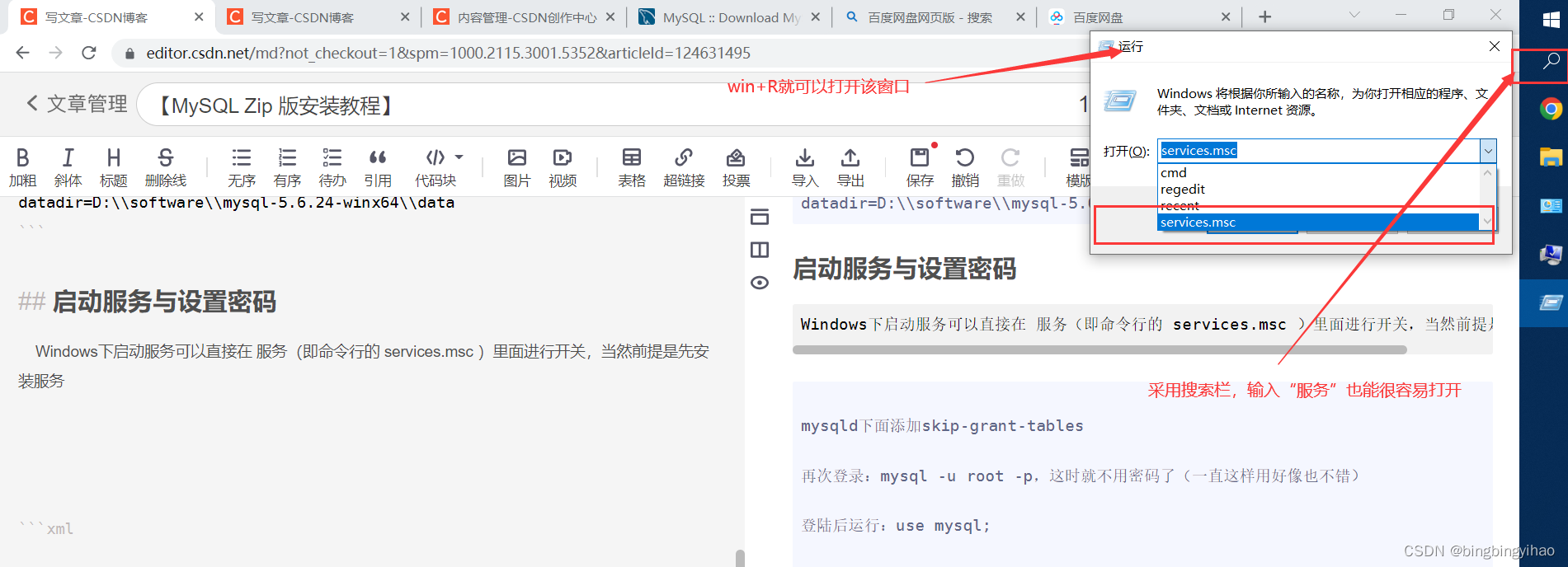Image resolution: width=1568 pixels, height=567 pixels.
Task: Apply strikethrough (删除线)
Action: (165, 167)
